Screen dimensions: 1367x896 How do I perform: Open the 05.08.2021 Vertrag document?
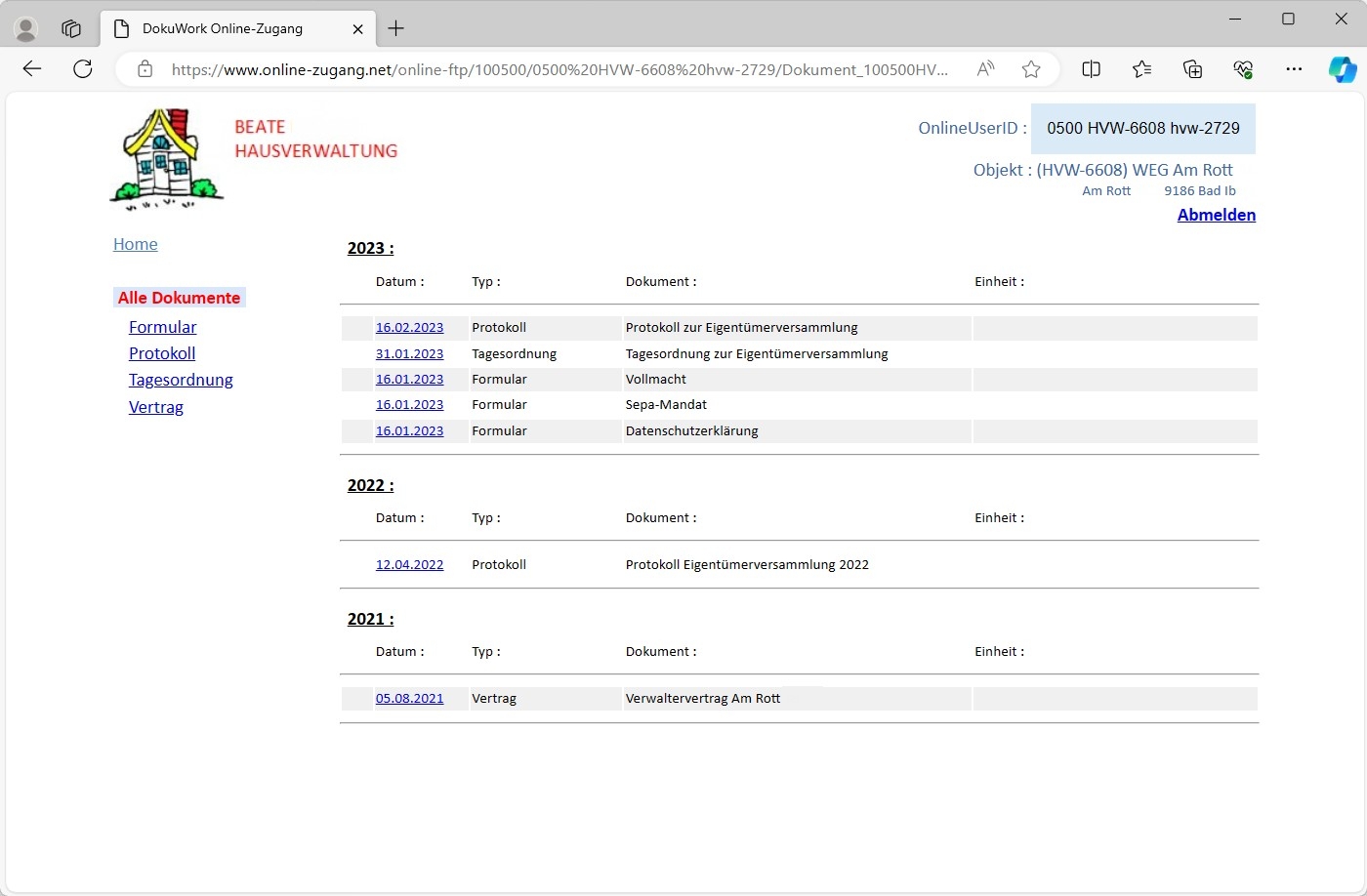coord(409,698)
